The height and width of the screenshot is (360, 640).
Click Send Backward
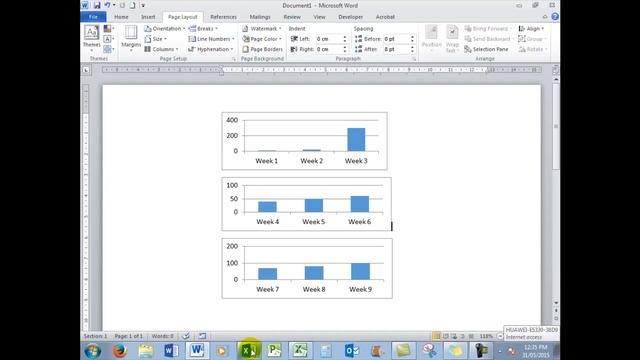(488, 39)
